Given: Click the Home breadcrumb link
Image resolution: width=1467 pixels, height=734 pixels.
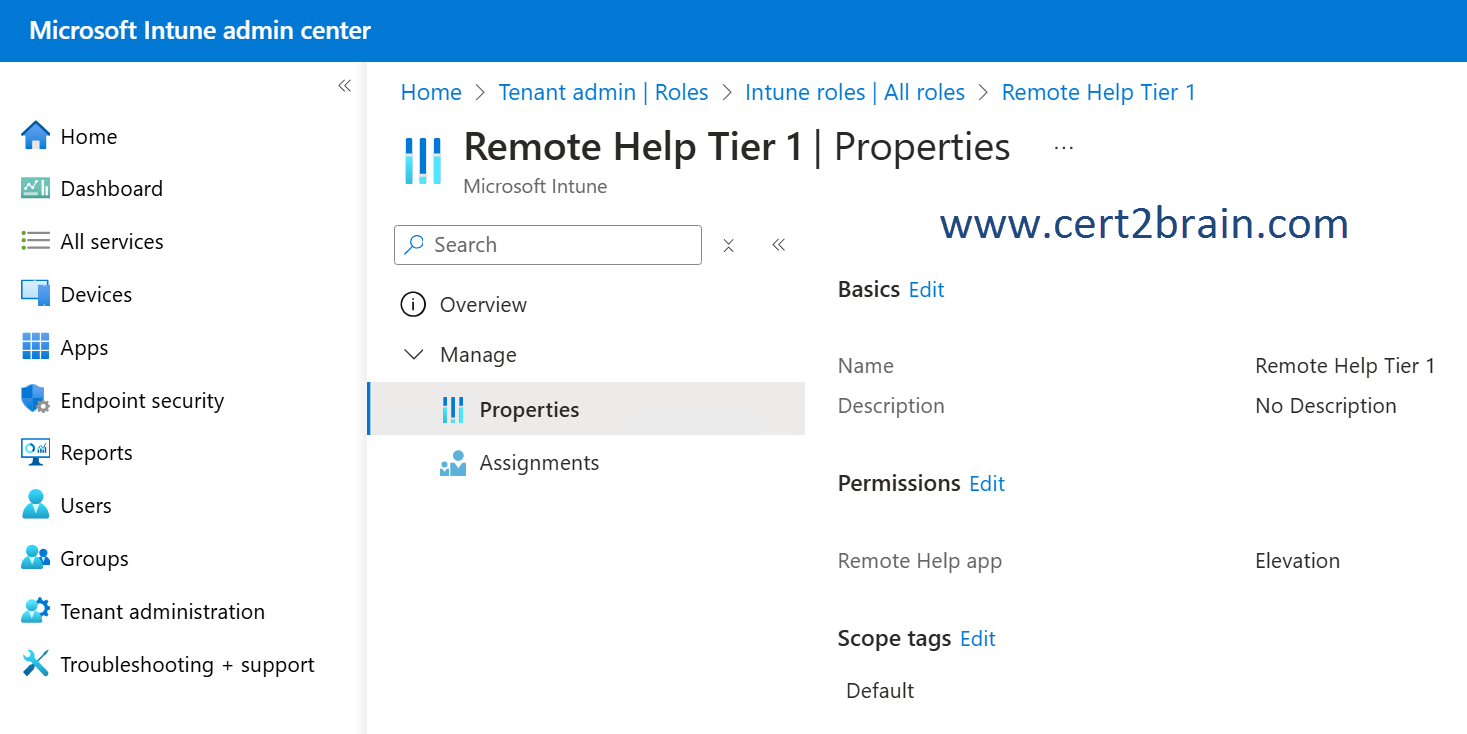Looking at the screenshot, I should 431,93.
